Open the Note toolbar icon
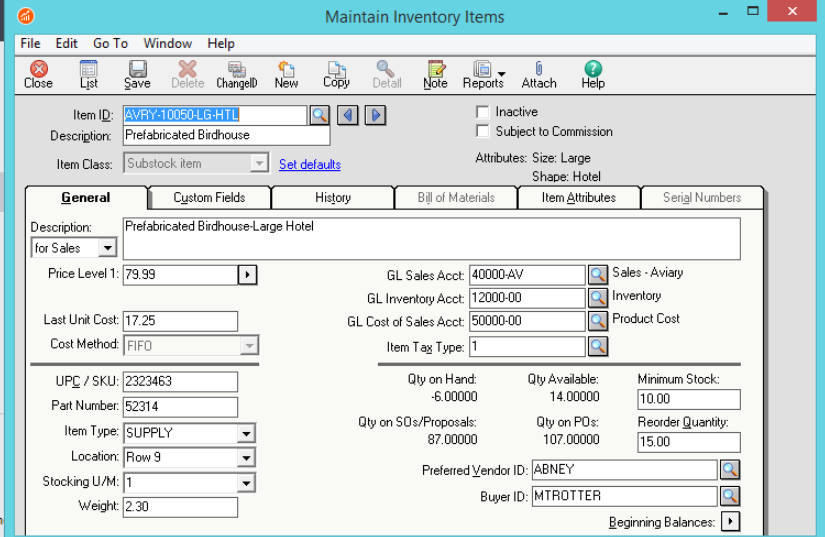Image resolution: width=825 pixels, height=537 pixels. [x=435, y=74]
